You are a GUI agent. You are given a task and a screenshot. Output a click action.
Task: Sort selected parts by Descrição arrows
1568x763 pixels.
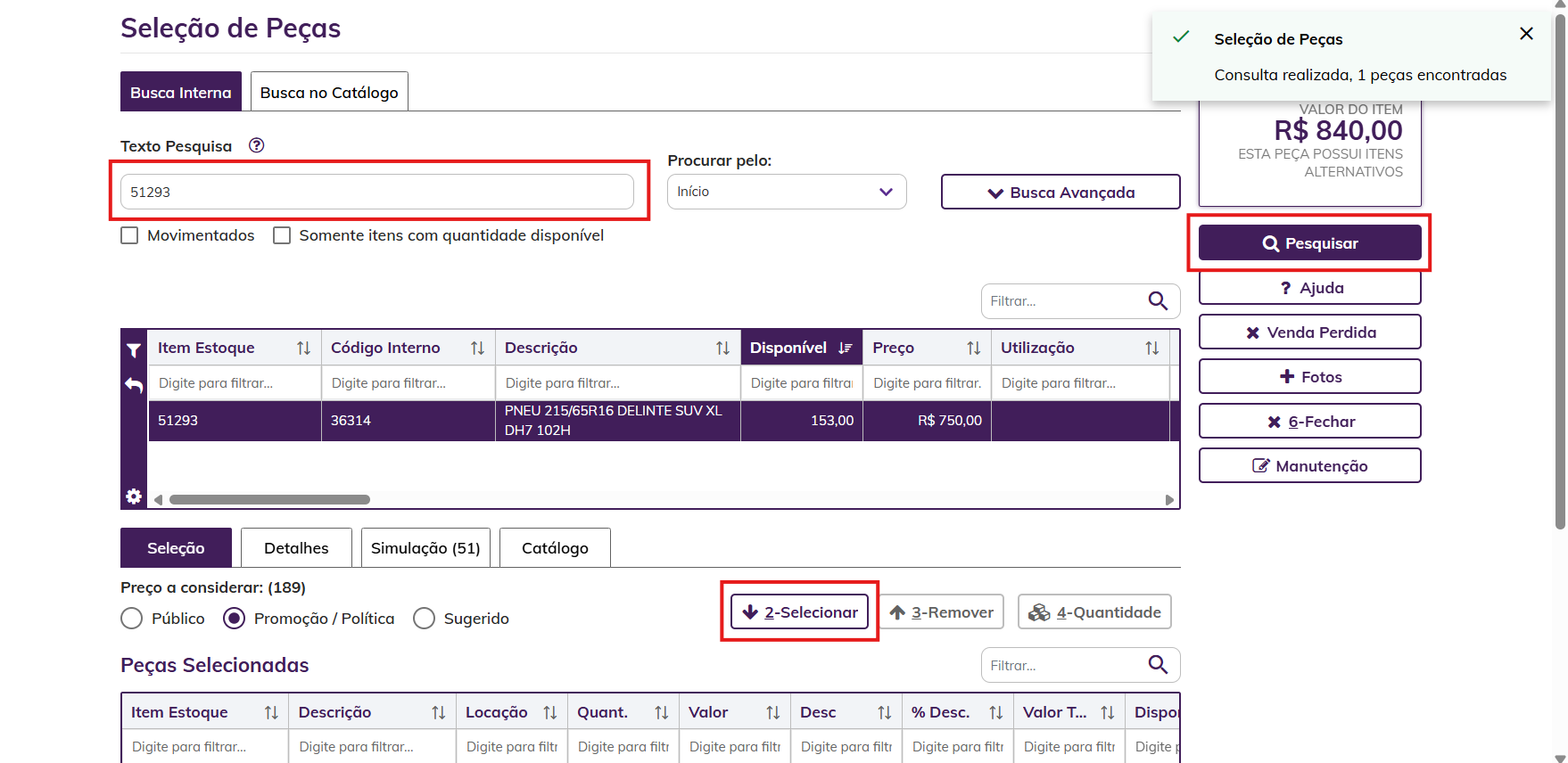pos(438,713)
